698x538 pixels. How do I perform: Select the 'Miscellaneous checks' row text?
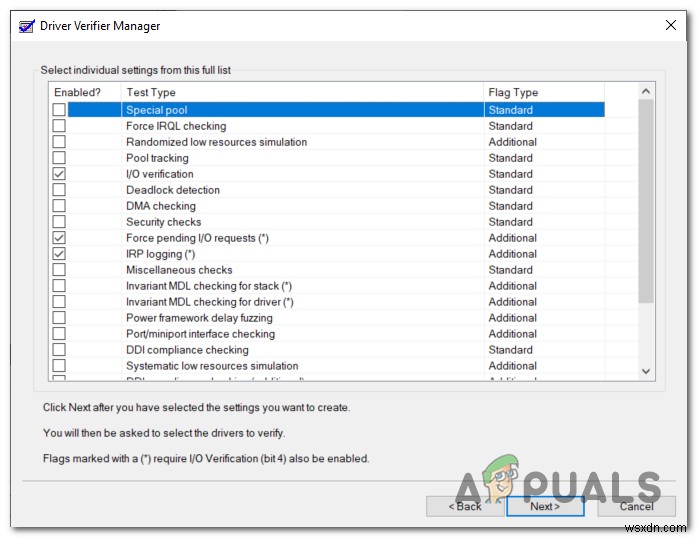click(179, 270)
